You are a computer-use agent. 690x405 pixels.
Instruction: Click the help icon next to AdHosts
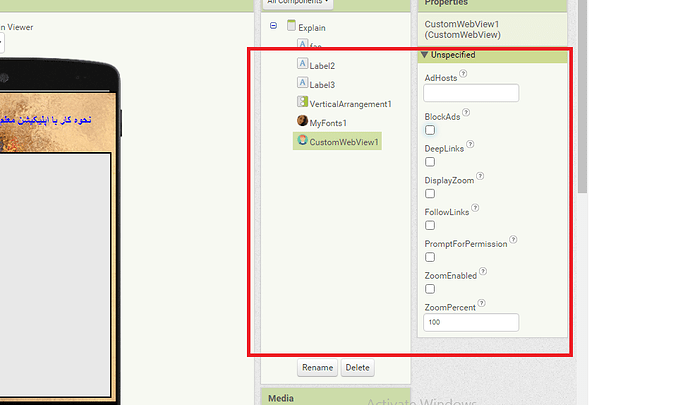pos(463,74)
